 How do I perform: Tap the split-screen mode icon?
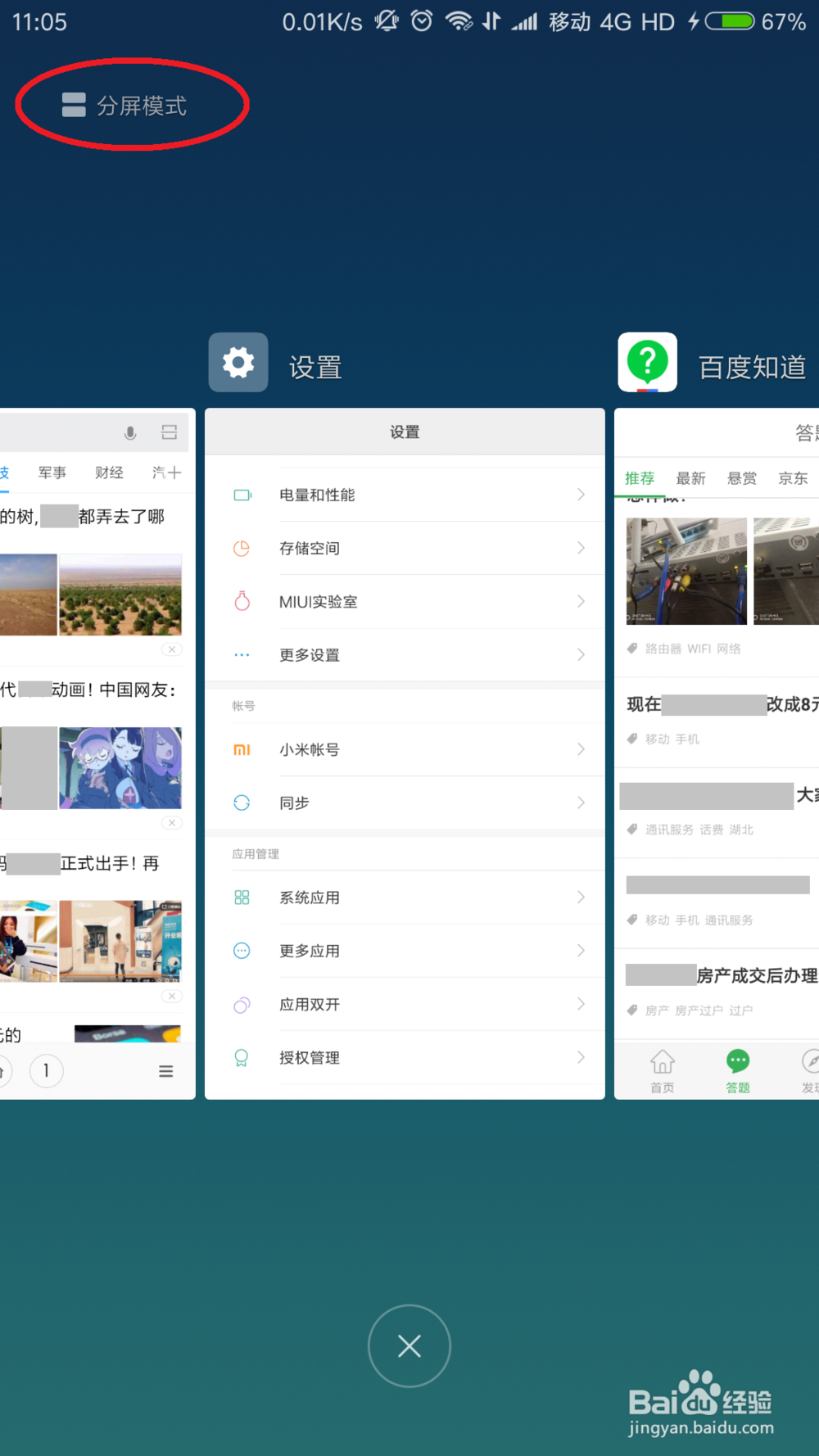[x=74, y=105]
